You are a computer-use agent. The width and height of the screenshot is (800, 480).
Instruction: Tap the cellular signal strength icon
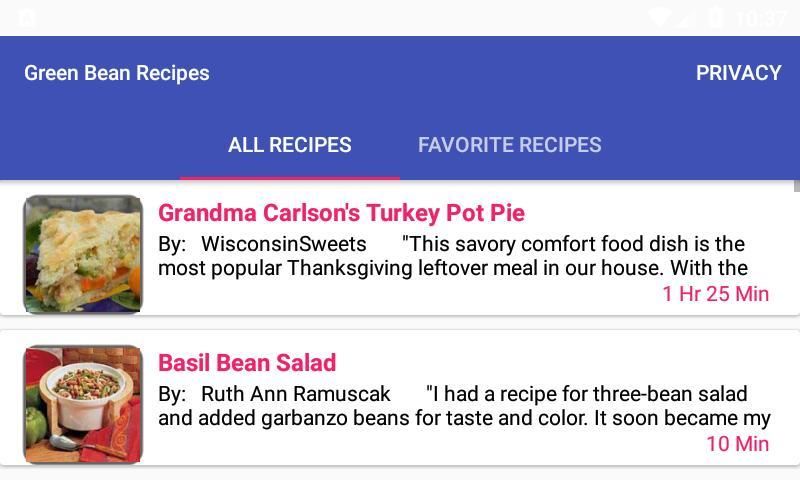[x=686, y=18]
